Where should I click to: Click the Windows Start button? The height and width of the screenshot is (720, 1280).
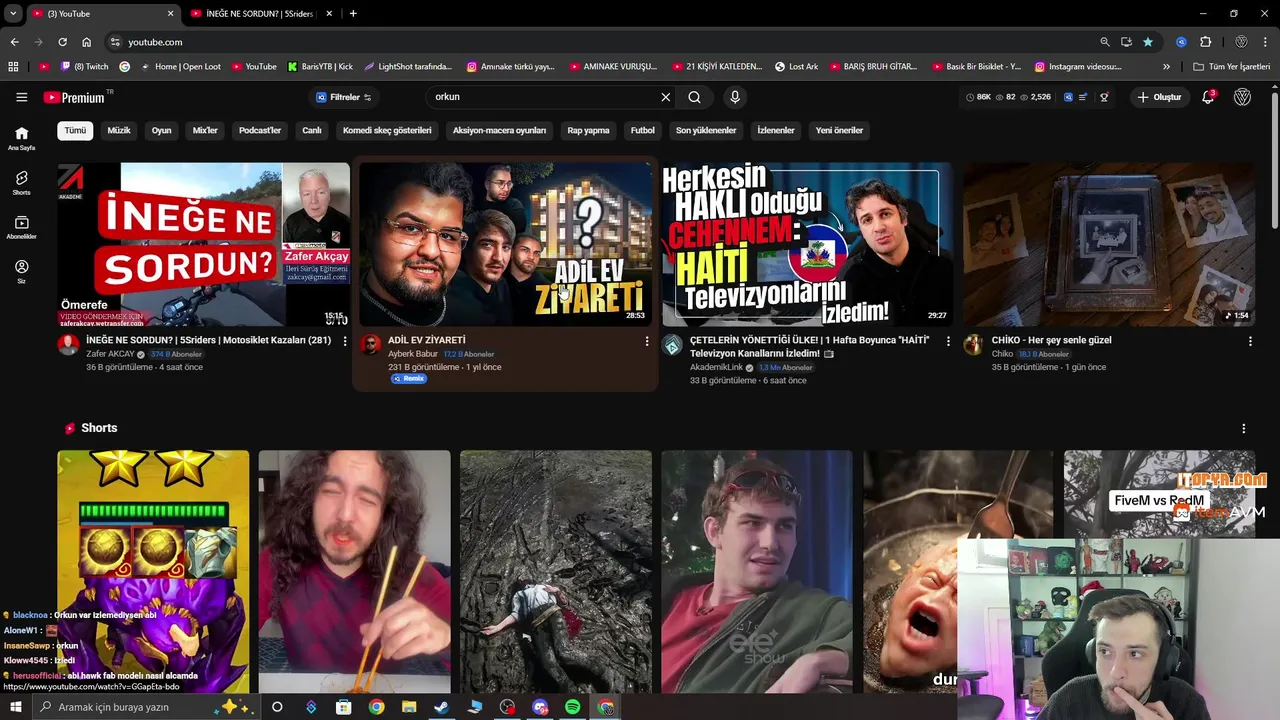(x=15, y=707)
